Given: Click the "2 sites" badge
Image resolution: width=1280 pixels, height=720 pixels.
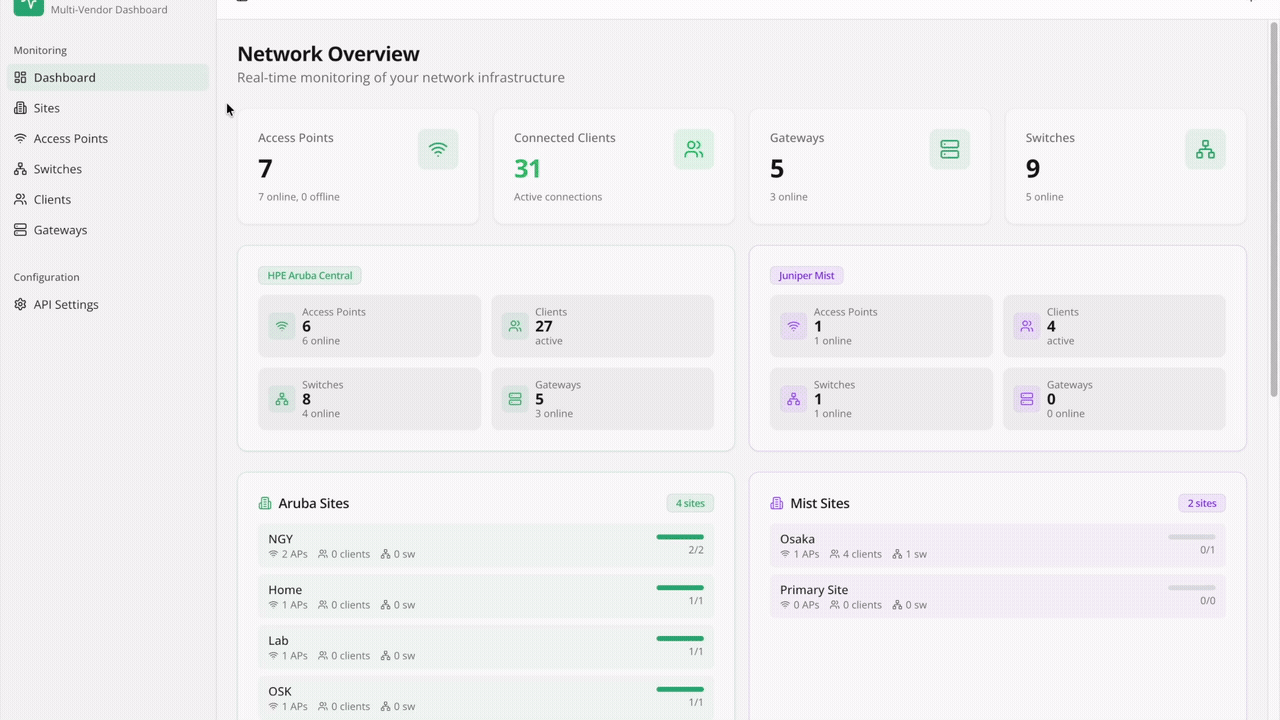Looking at the screenshot, I should (1202, 503).
